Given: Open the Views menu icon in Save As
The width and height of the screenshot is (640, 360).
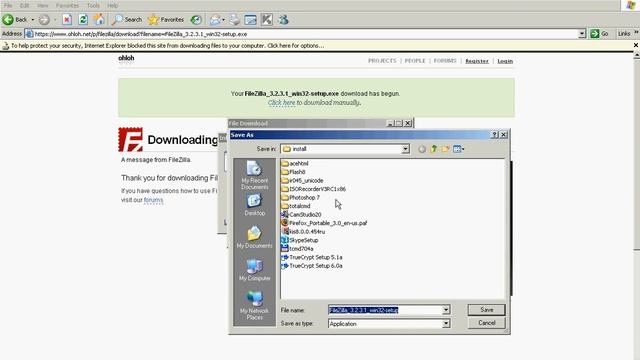Looking at the screenshot, I should 458,149.
